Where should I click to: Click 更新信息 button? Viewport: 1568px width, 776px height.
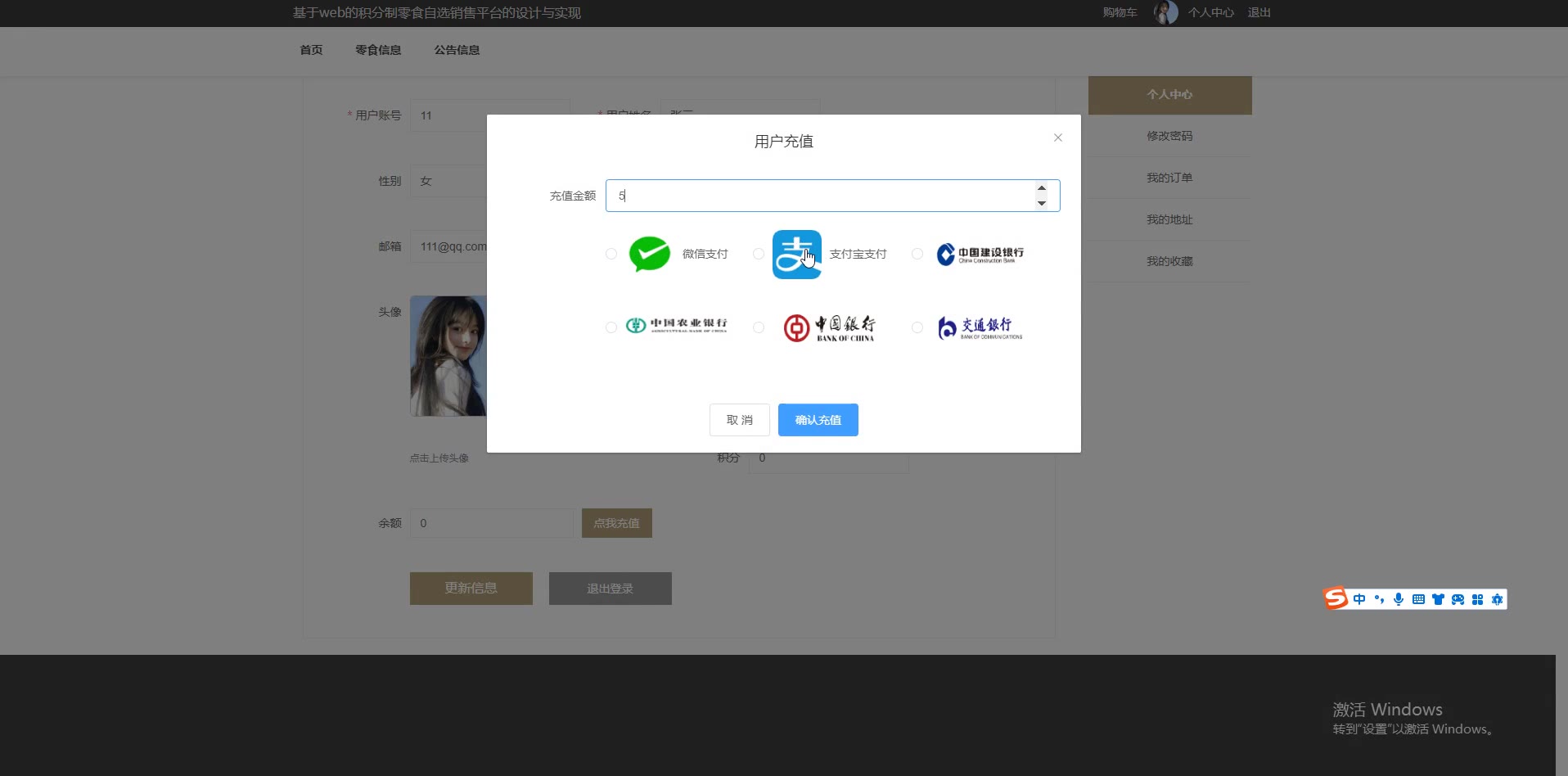(471, 589)
